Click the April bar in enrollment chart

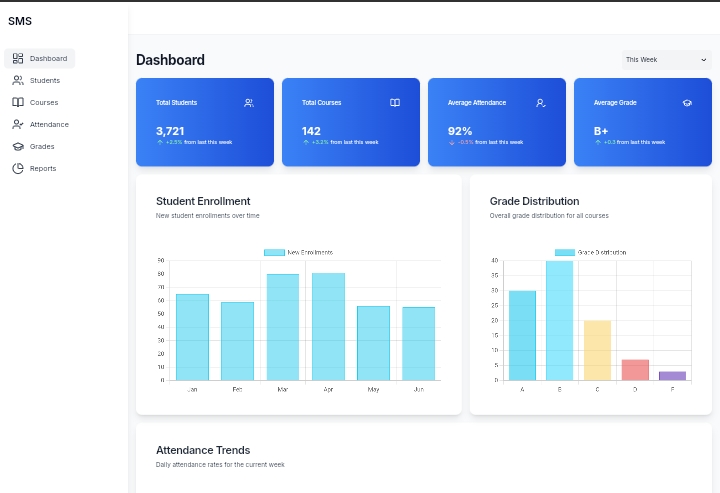coord(328,326)
